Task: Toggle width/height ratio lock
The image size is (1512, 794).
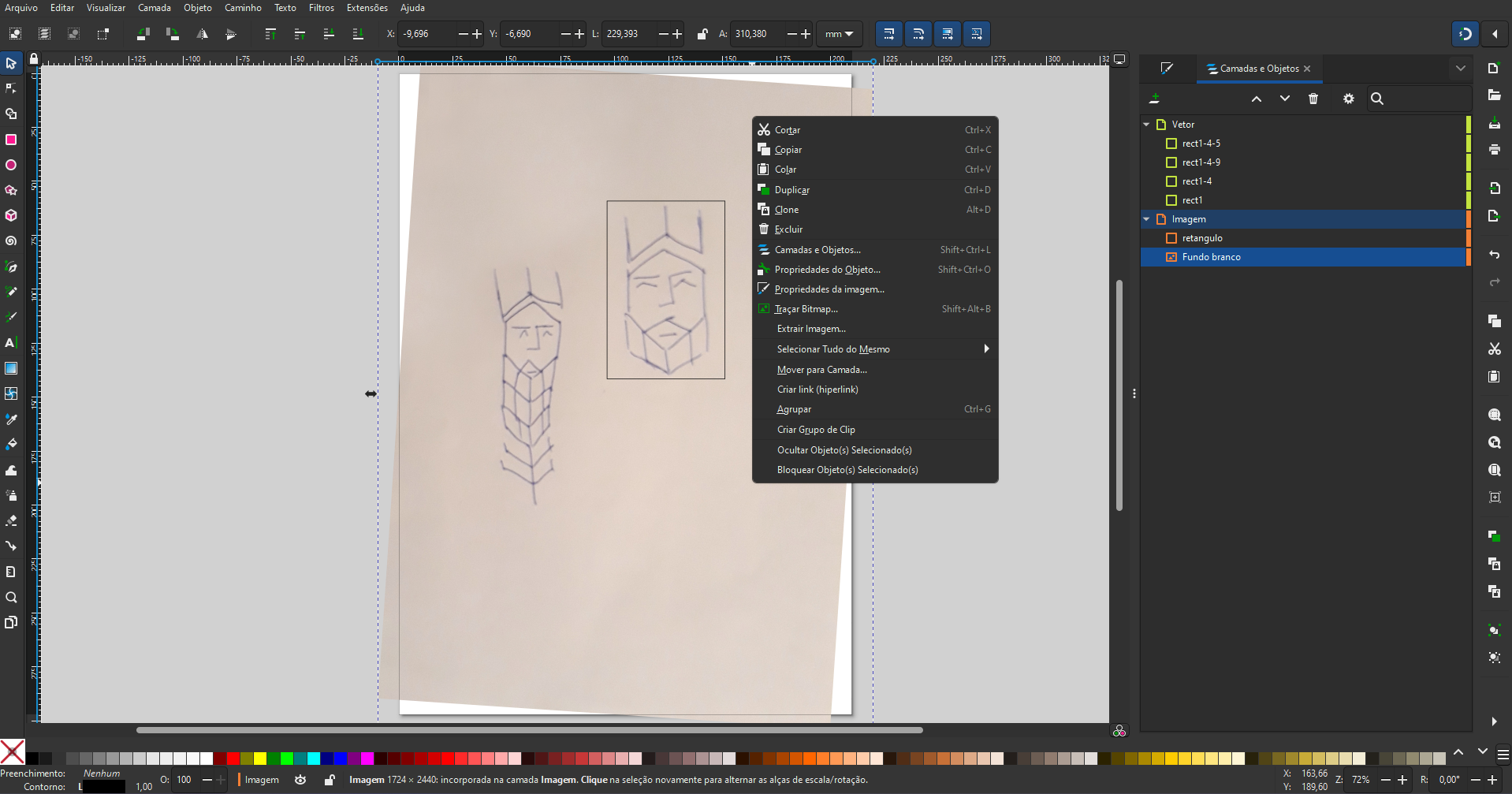Action: click(x=702, y=34)
